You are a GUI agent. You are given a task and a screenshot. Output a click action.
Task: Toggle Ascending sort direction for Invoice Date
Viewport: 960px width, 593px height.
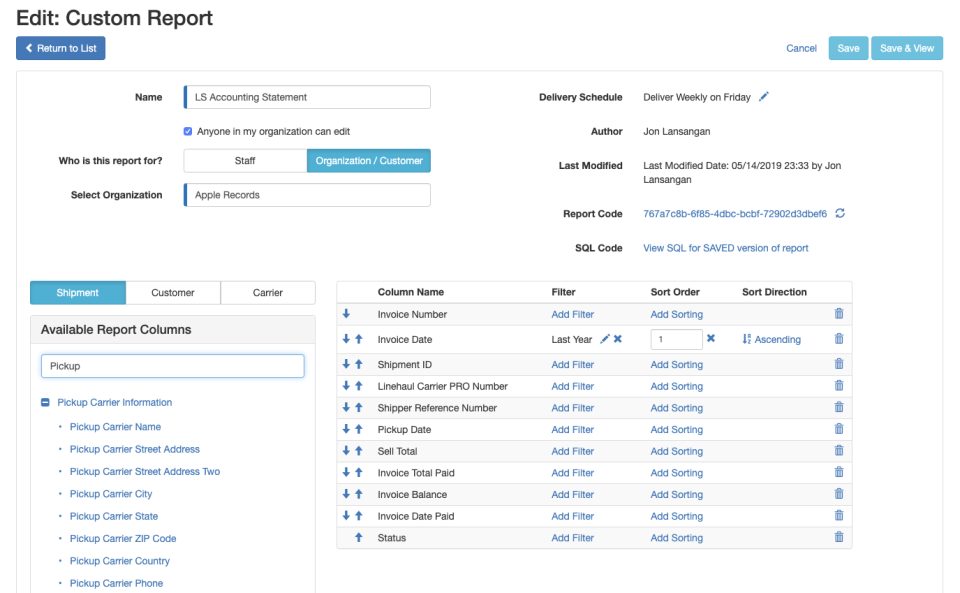(x=771, y=339)
